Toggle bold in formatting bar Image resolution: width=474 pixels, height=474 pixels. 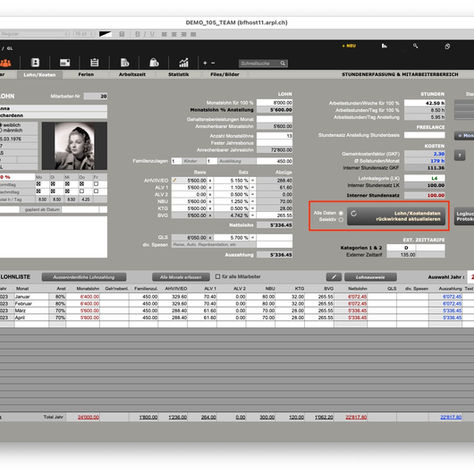click(x=137, y=34)
